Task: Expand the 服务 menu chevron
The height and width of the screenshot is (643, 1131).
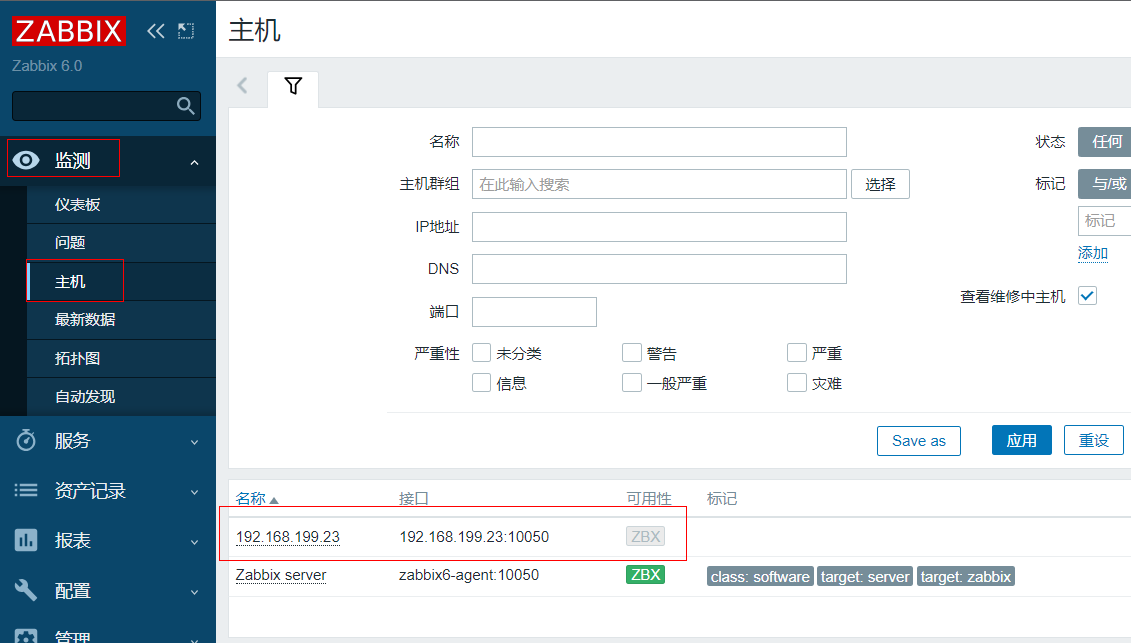Action: (194, 442)
